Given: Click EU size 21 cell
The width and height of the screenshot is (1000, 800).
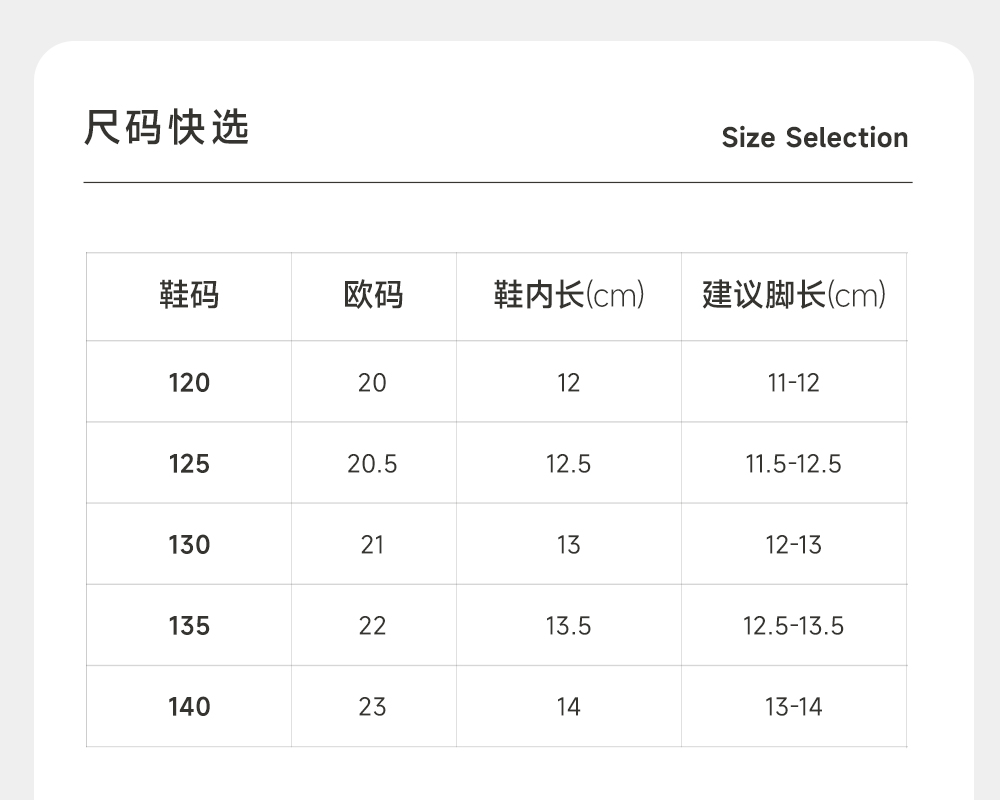Looking at the screenshot, I should click(372, 545).
